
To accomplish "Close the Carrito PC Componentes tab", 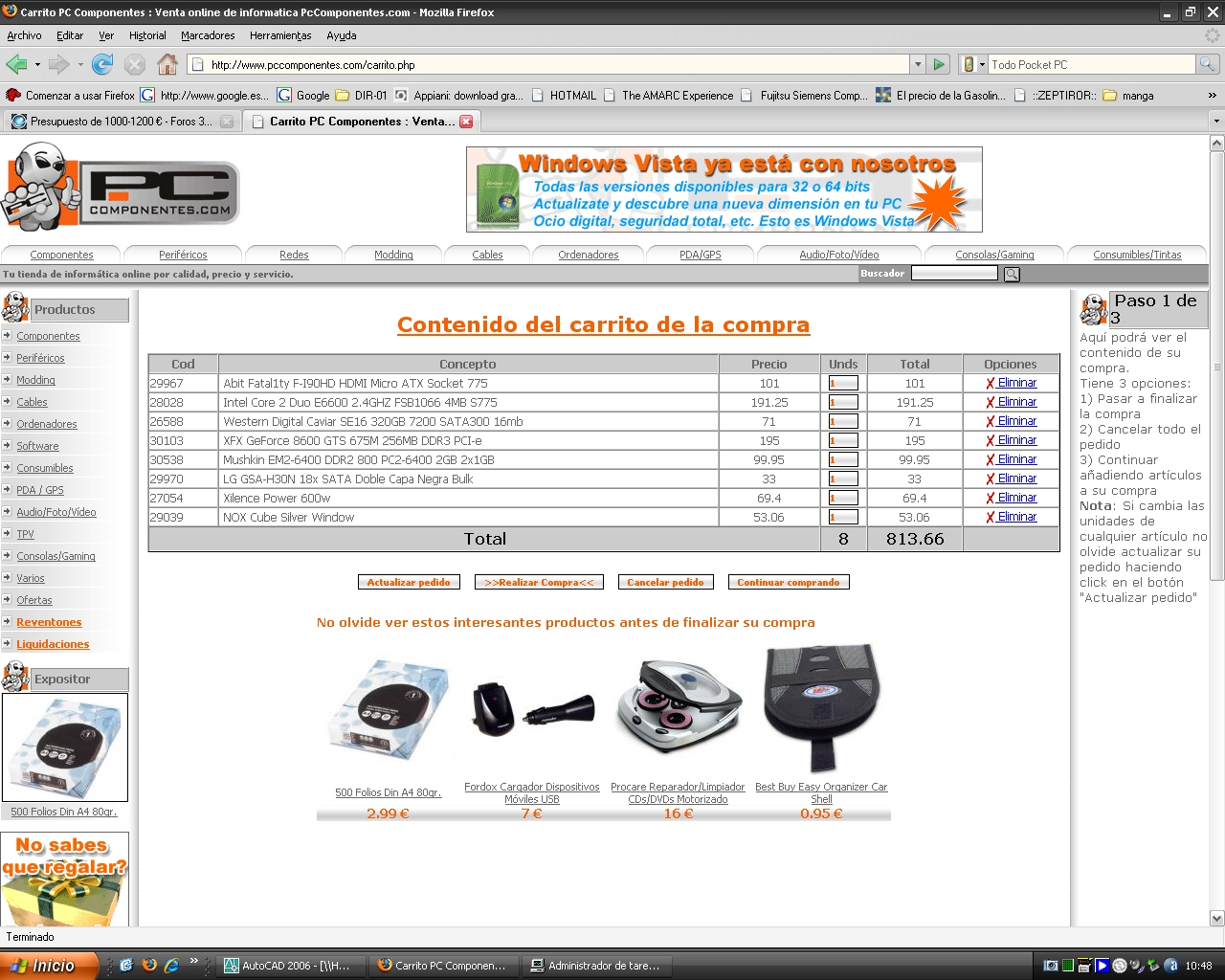I will pos(466,122).
